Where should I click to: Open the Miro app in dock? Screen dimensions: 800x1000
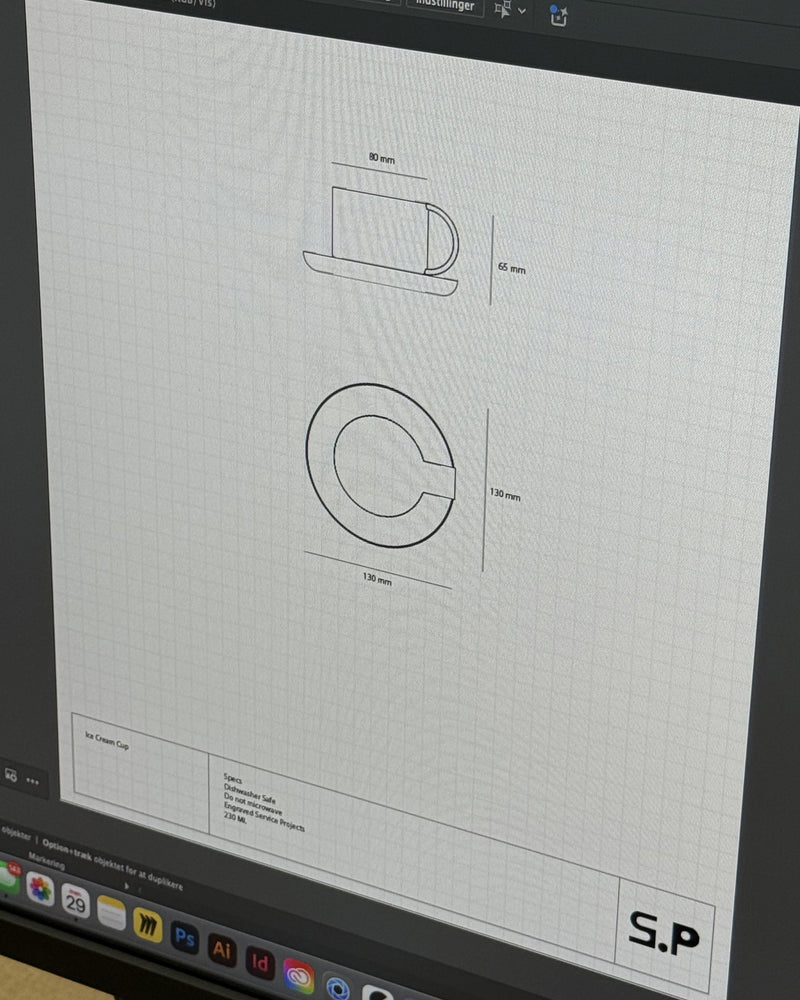coord(148,925)
